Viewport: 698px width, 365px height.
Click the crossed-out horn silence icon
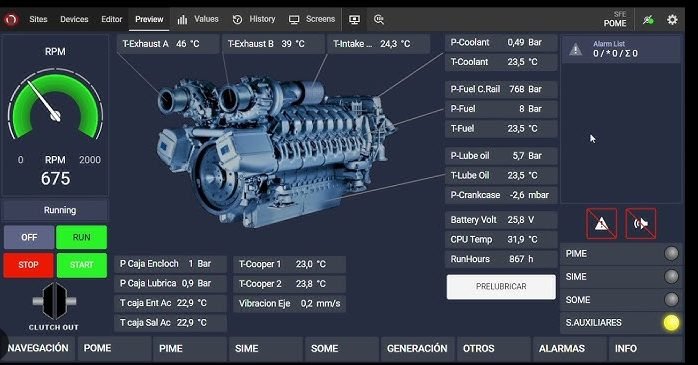[641, 223]
